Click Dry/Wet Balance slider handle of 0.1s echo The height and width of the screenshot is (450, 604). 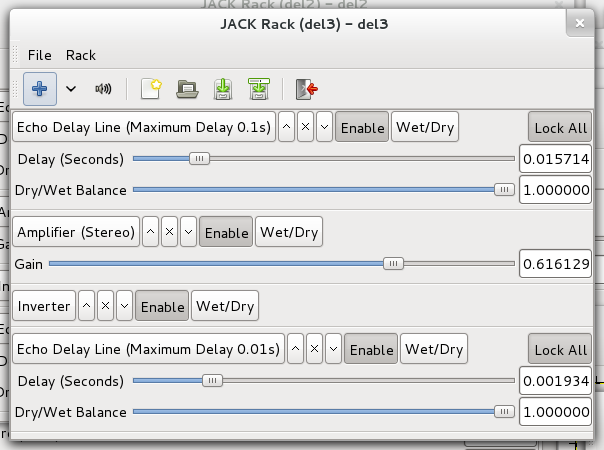point(504,190)
